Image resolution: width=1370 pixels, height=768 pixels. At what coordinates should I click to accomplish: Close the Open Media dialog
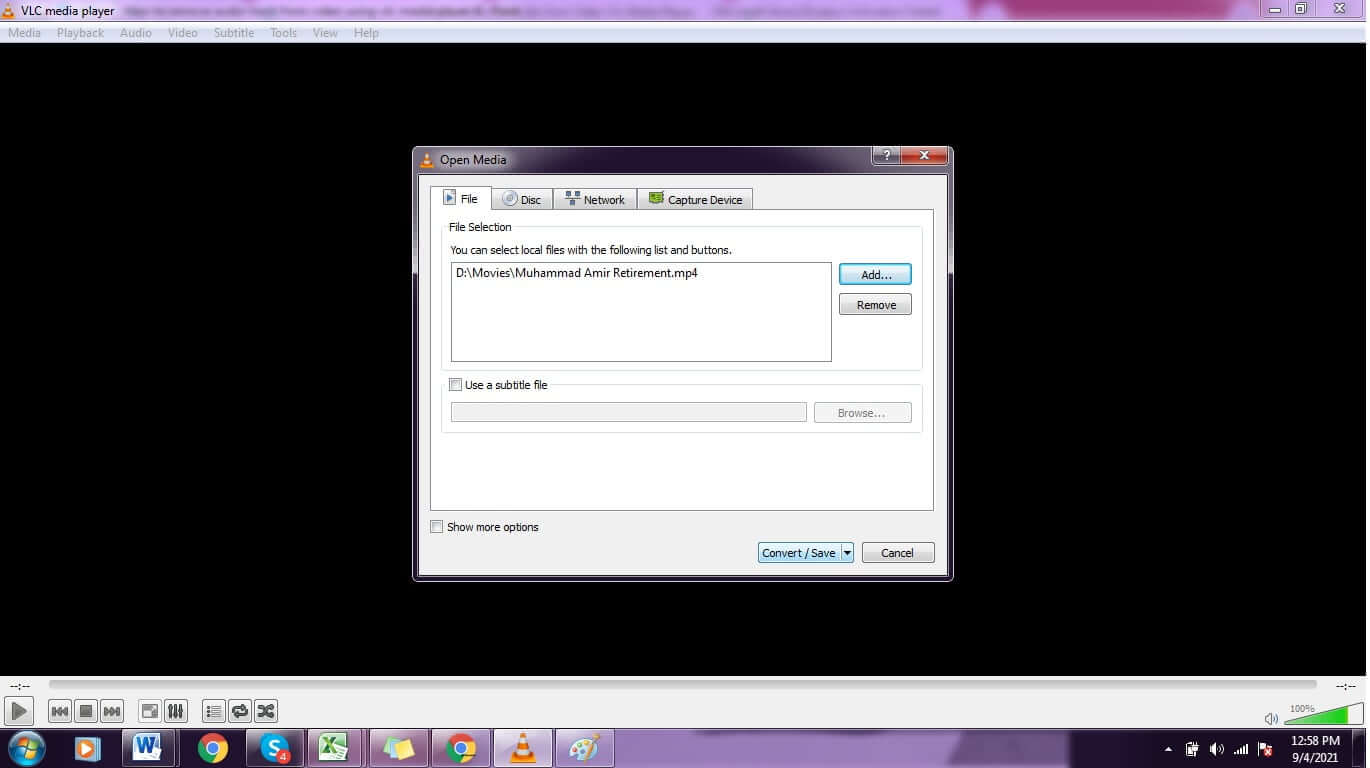pos(924,156)
